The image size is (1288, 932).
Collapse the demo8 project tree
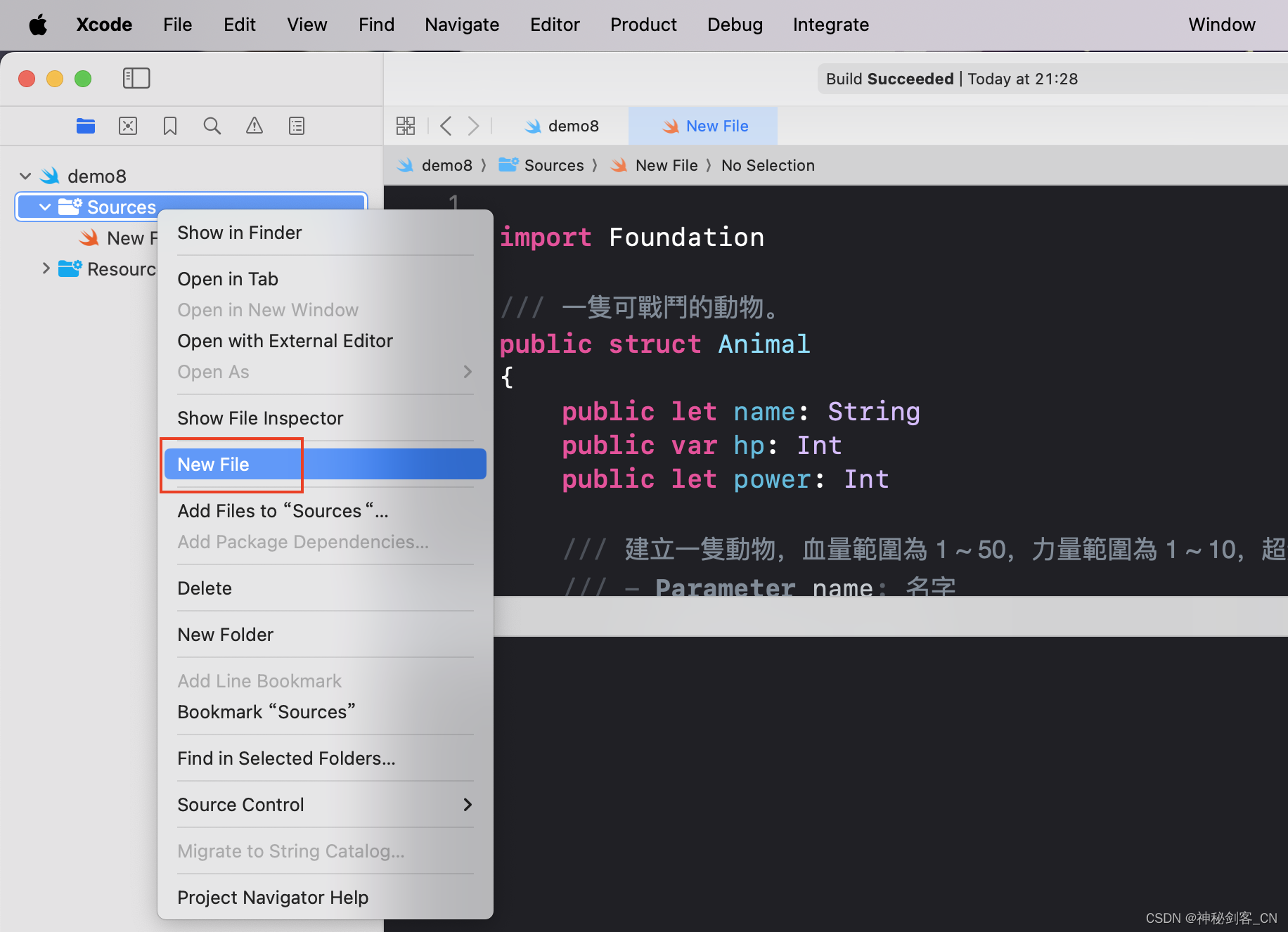(x=25, y=176)
